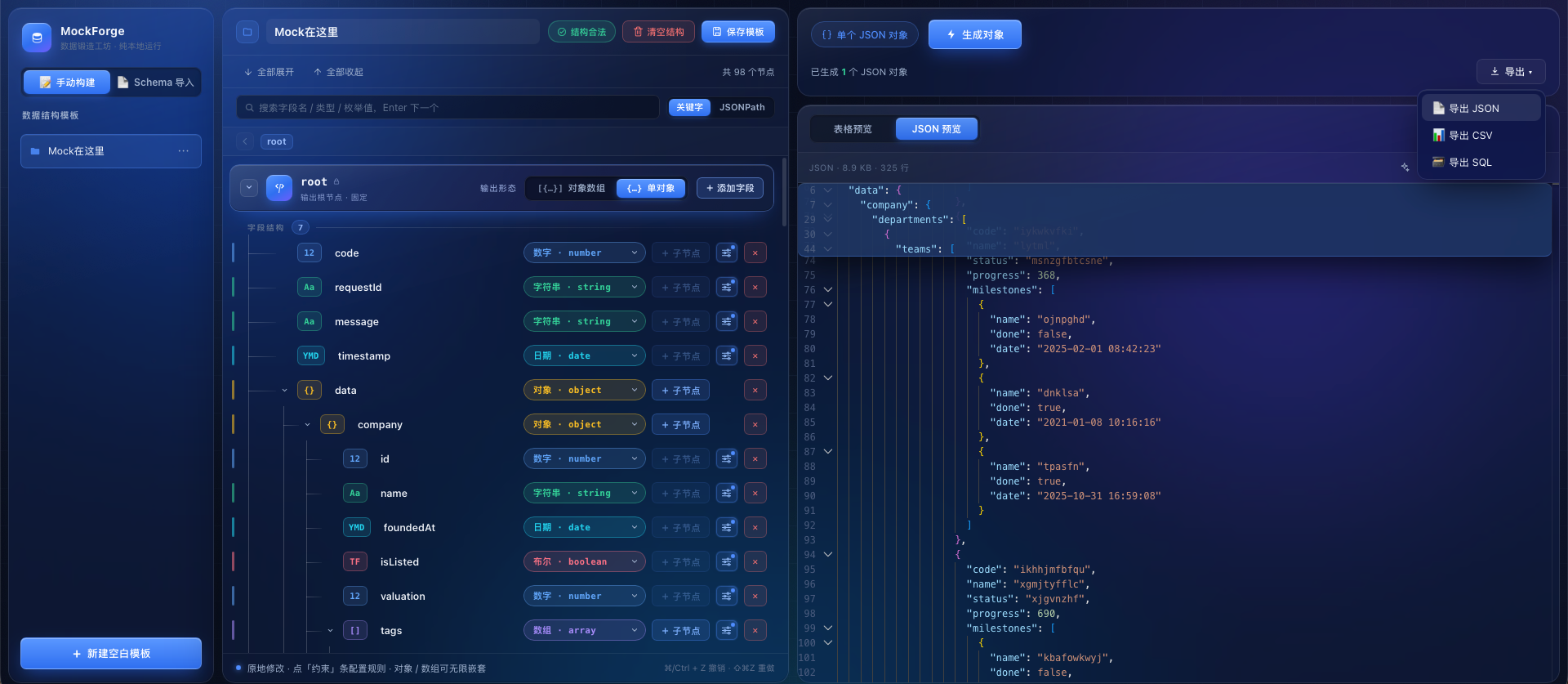1568x684 pixels.
Task: Click the 保存模板 button
Action: (738, 32)
